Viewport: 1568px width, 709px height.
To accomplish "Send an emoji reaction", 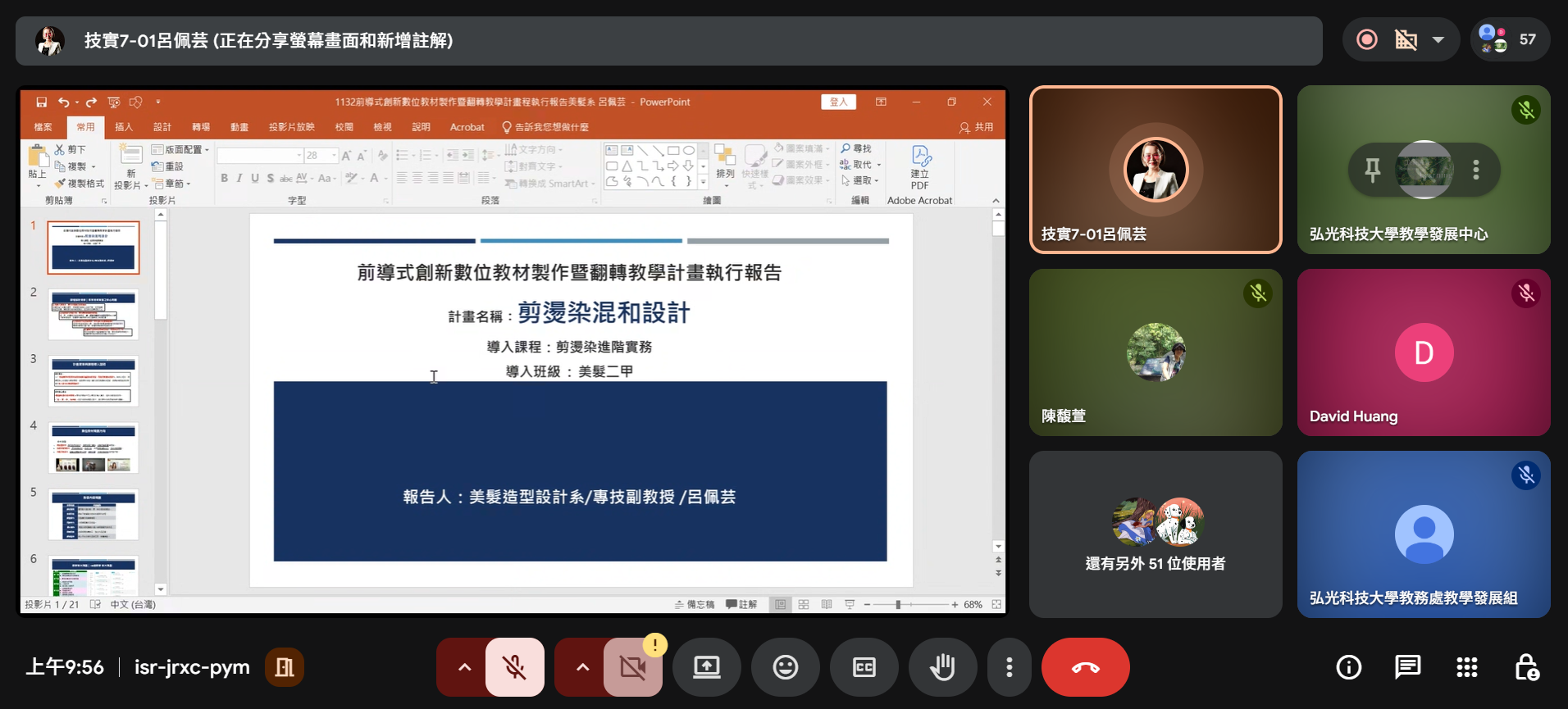I will (x=785, y=667).
